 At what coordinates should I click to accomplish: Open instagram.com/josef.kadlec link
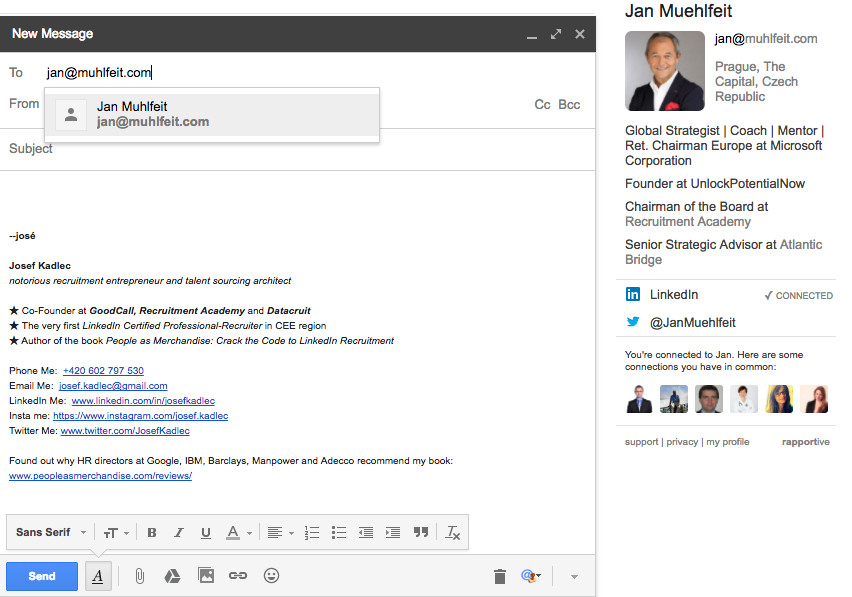tap(140, 416)
